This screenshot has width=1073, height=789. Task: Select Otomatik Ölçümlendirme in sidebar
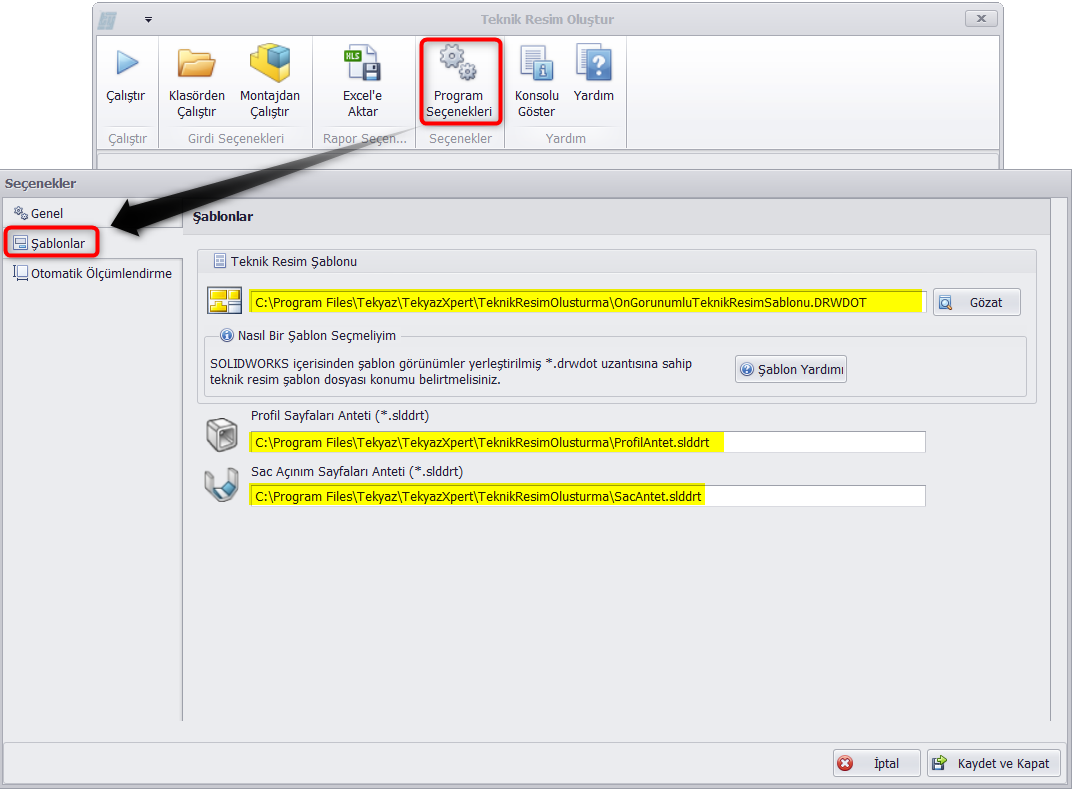pyautogui.click(x=92, y=273)
